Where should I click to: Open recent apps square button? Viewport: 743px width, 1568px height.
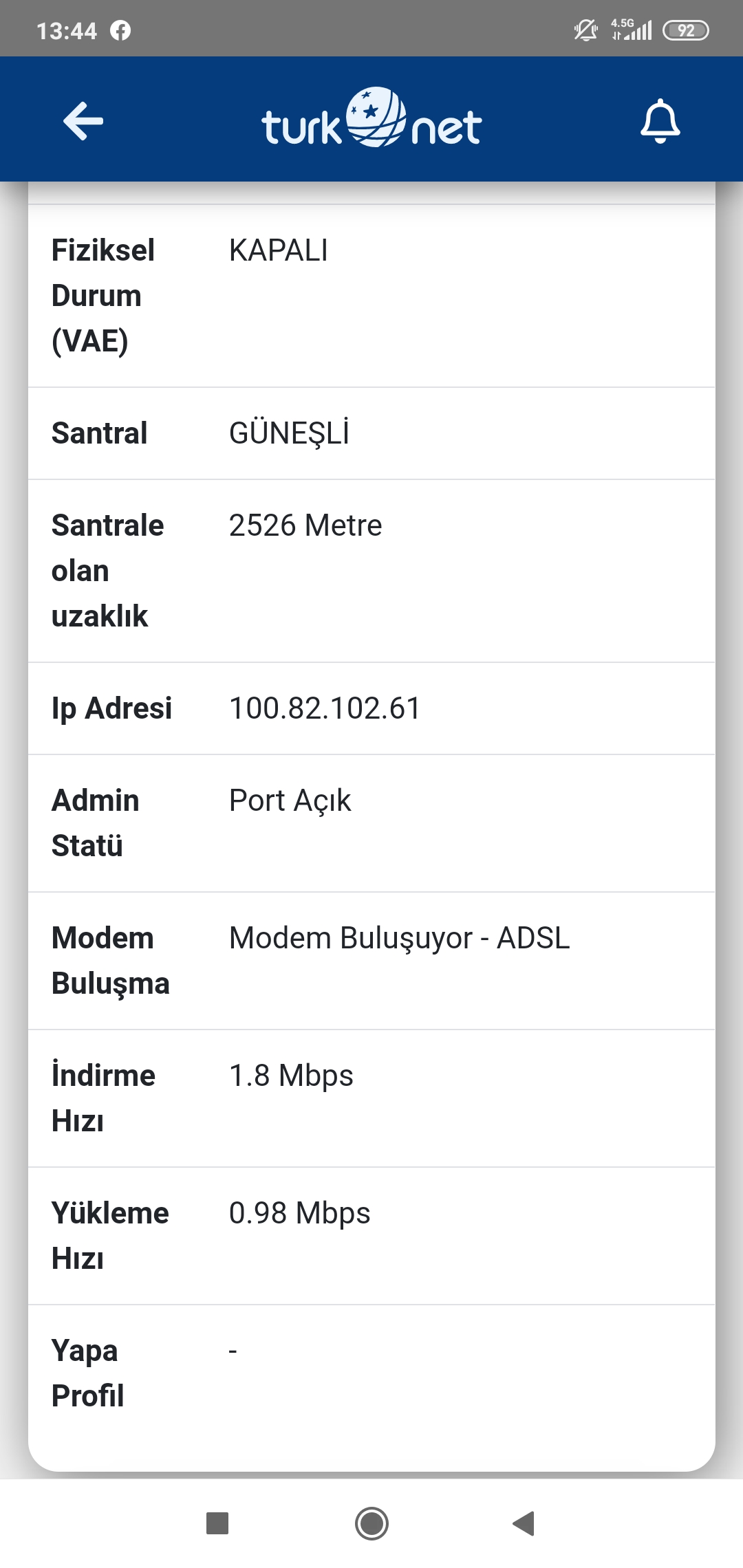click(x=217, y=1523)
